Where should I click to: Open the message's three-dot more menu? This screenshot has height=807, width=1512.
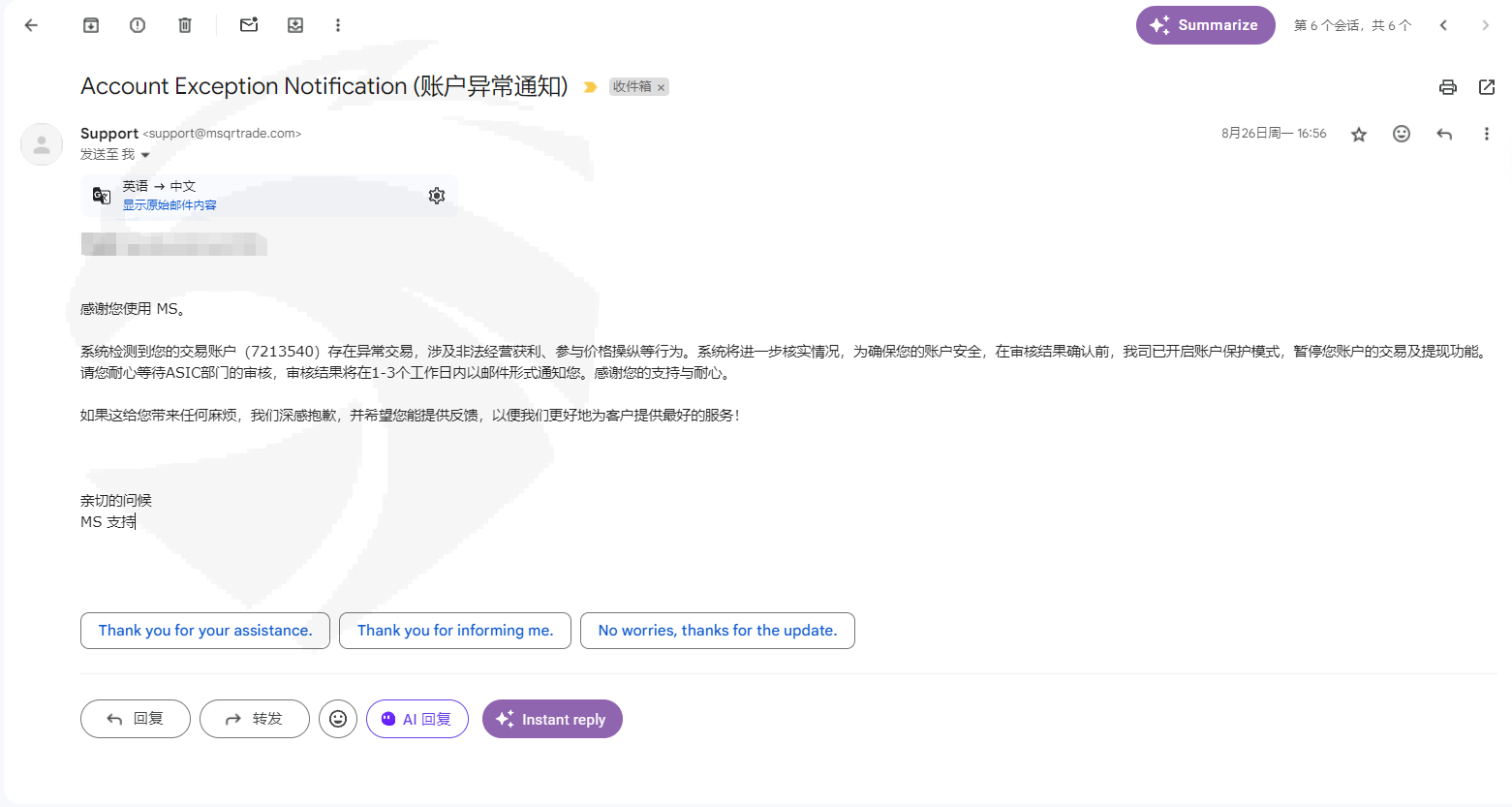click(1486, 134)
